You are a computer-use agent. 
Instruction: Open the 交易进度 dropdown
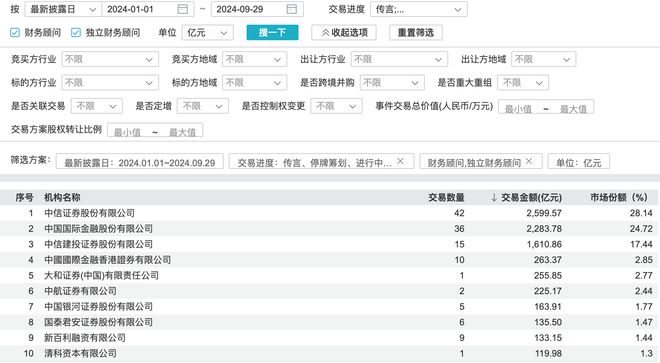[x=419, y=9]
